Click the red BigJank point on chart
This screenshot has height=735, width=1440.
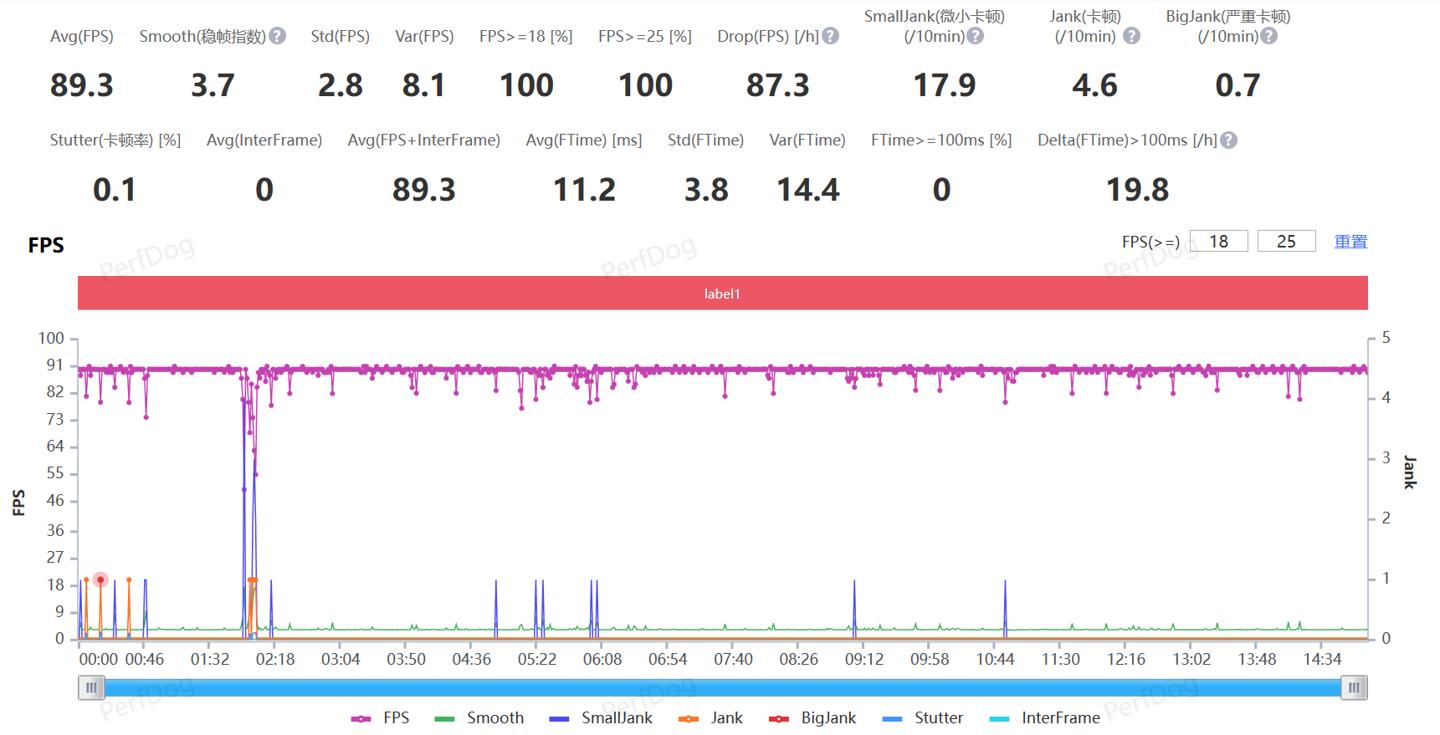pyautogui.click(x=100, y=580)
